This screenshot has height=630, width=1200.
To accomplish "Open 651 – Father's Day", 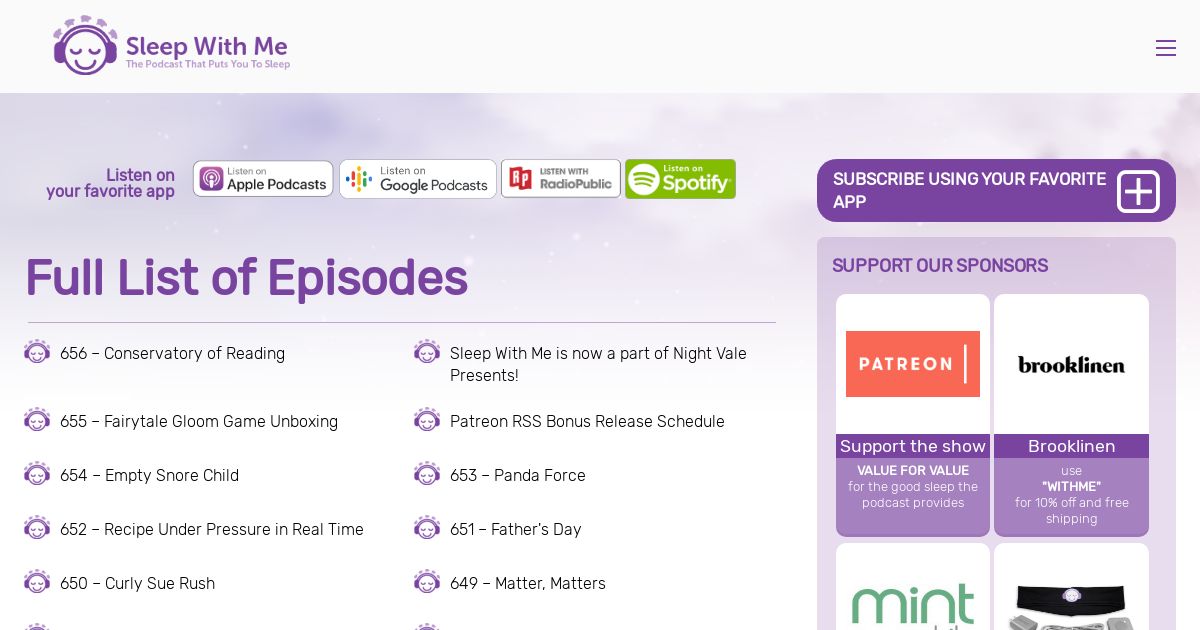I will coord(515,529).
